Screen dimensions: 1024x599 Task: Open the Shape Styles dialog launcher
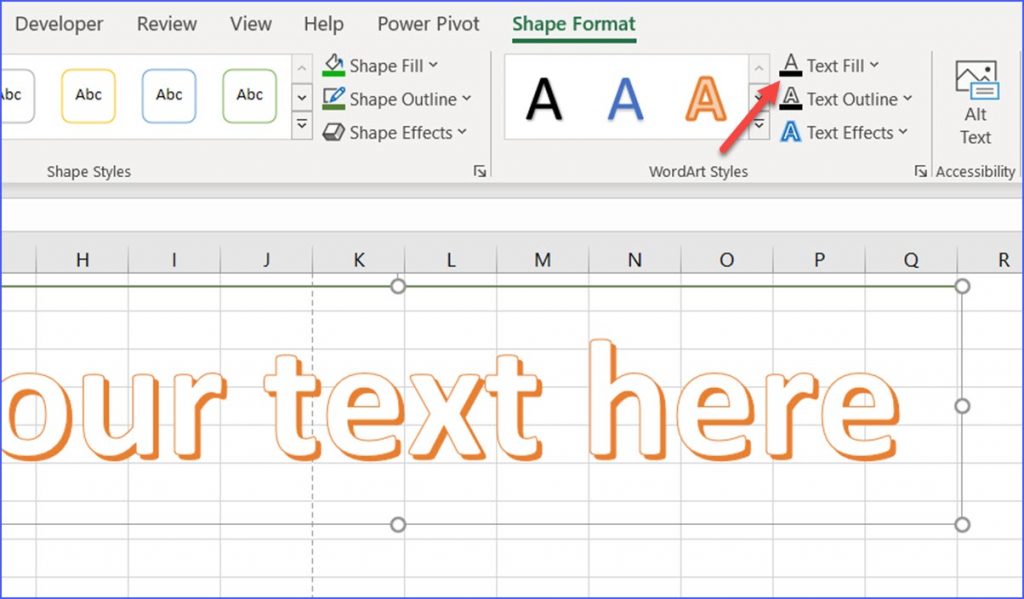(479, 171)
